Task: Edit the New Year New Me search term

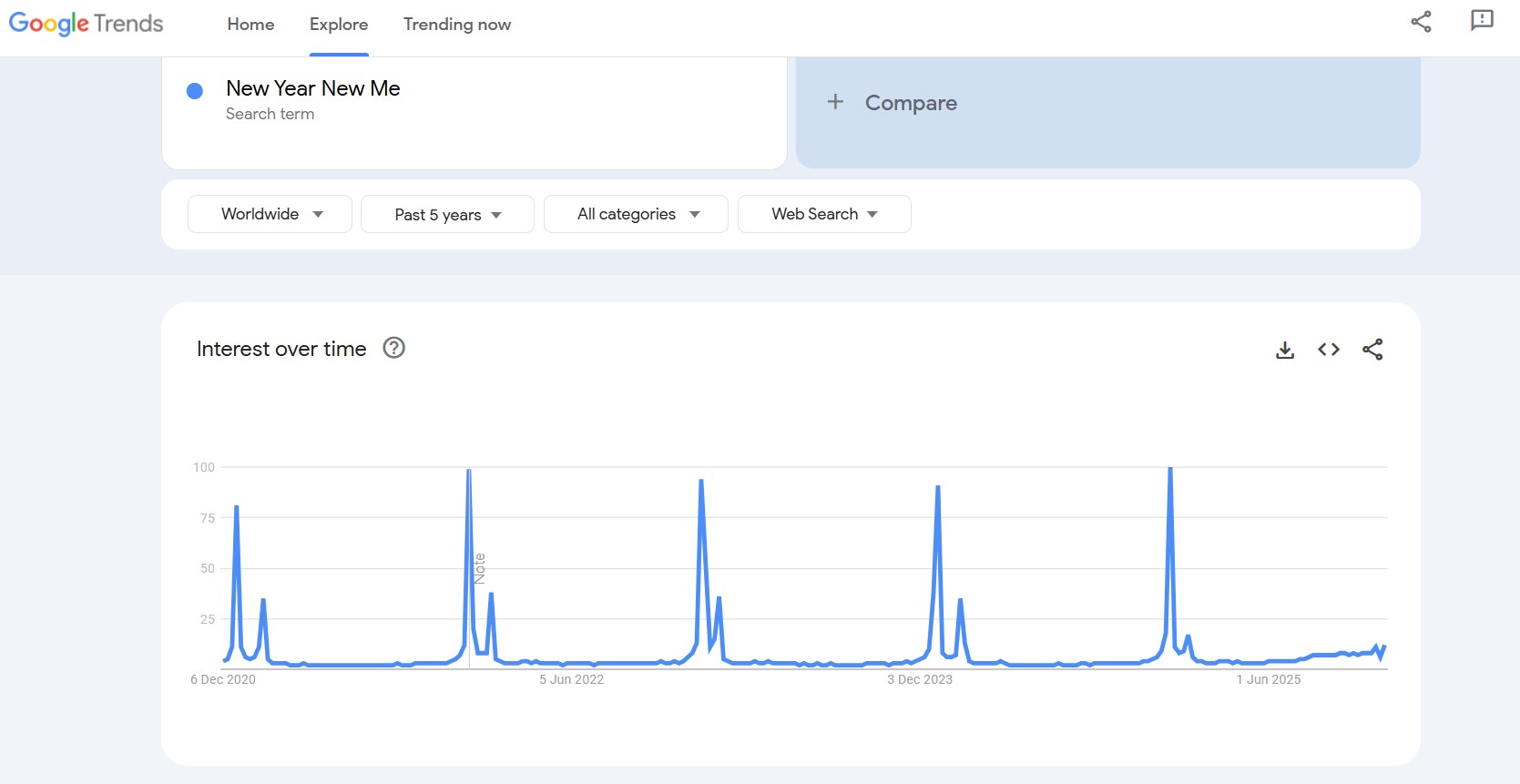Action: [313, 88]
